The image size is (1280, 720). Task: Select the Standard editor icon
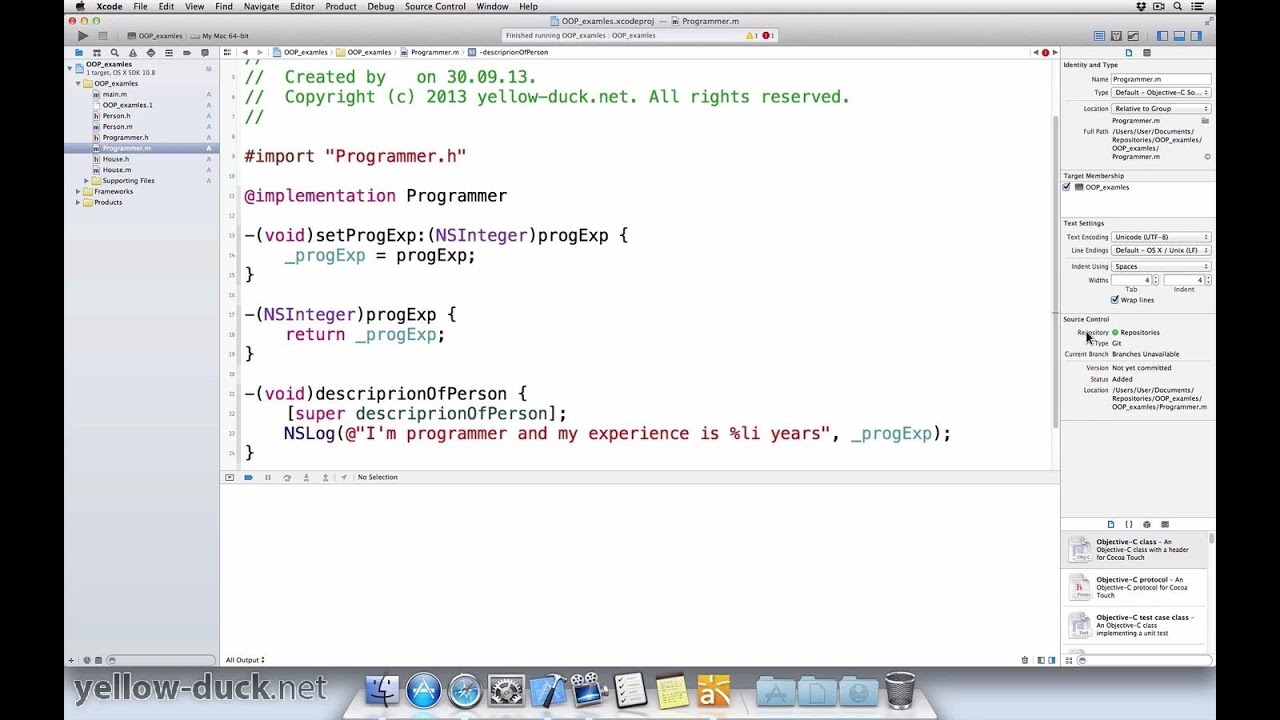(1099, 36)
